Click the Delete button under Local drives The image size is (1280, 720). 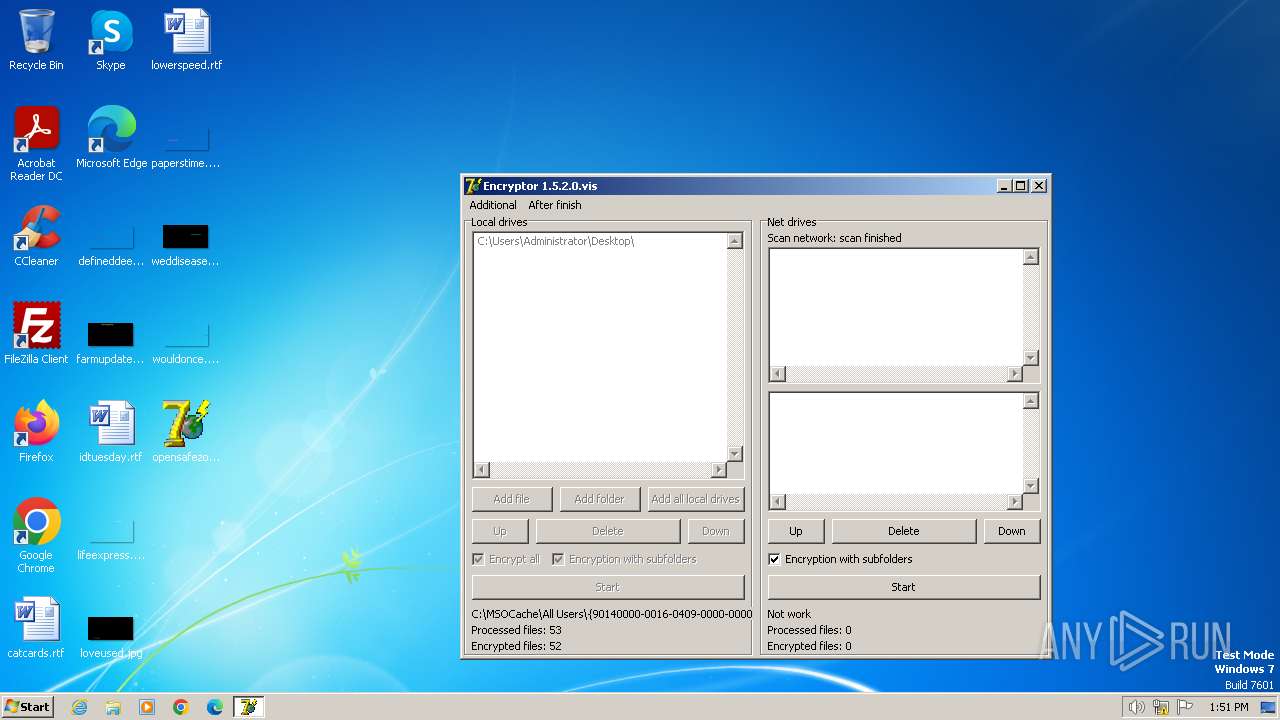608,531
